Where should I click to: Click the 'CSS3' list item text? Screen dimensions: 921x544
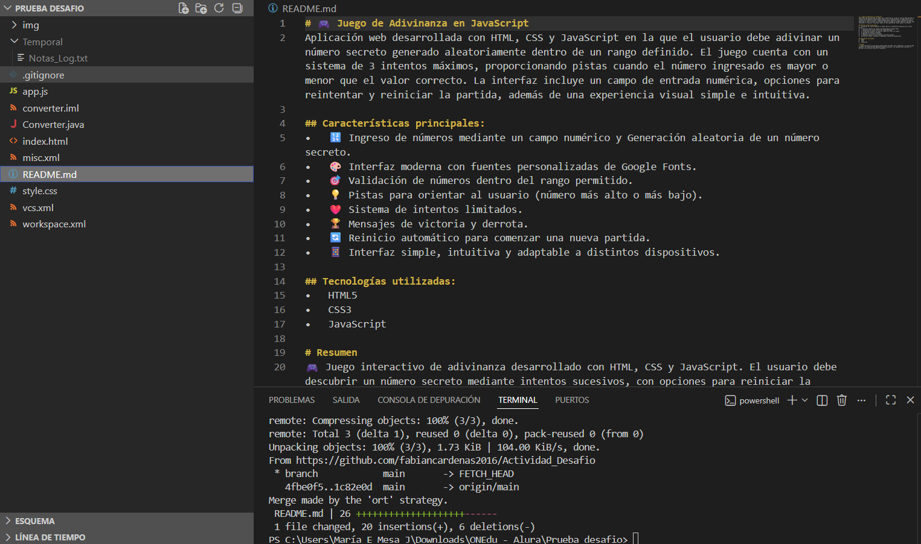coord(340,310)
